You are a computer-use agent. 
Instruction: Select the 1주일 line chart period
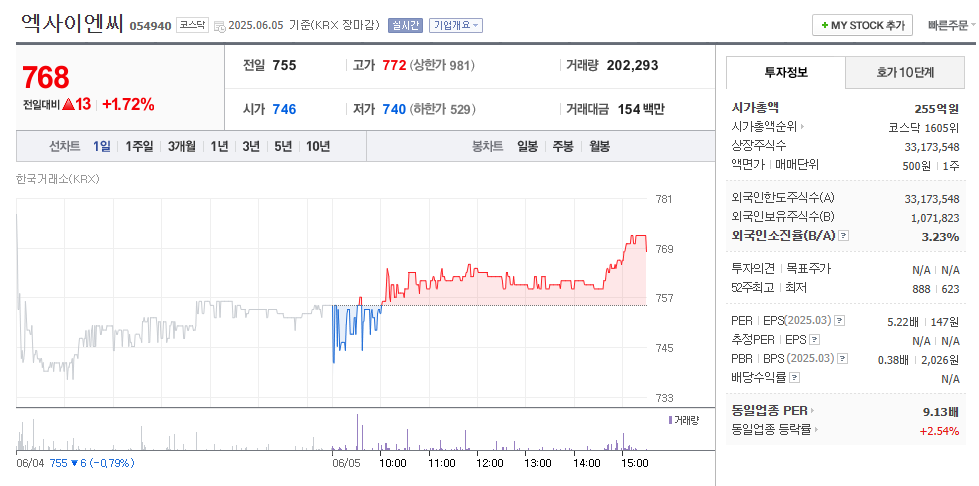(139, 147)
